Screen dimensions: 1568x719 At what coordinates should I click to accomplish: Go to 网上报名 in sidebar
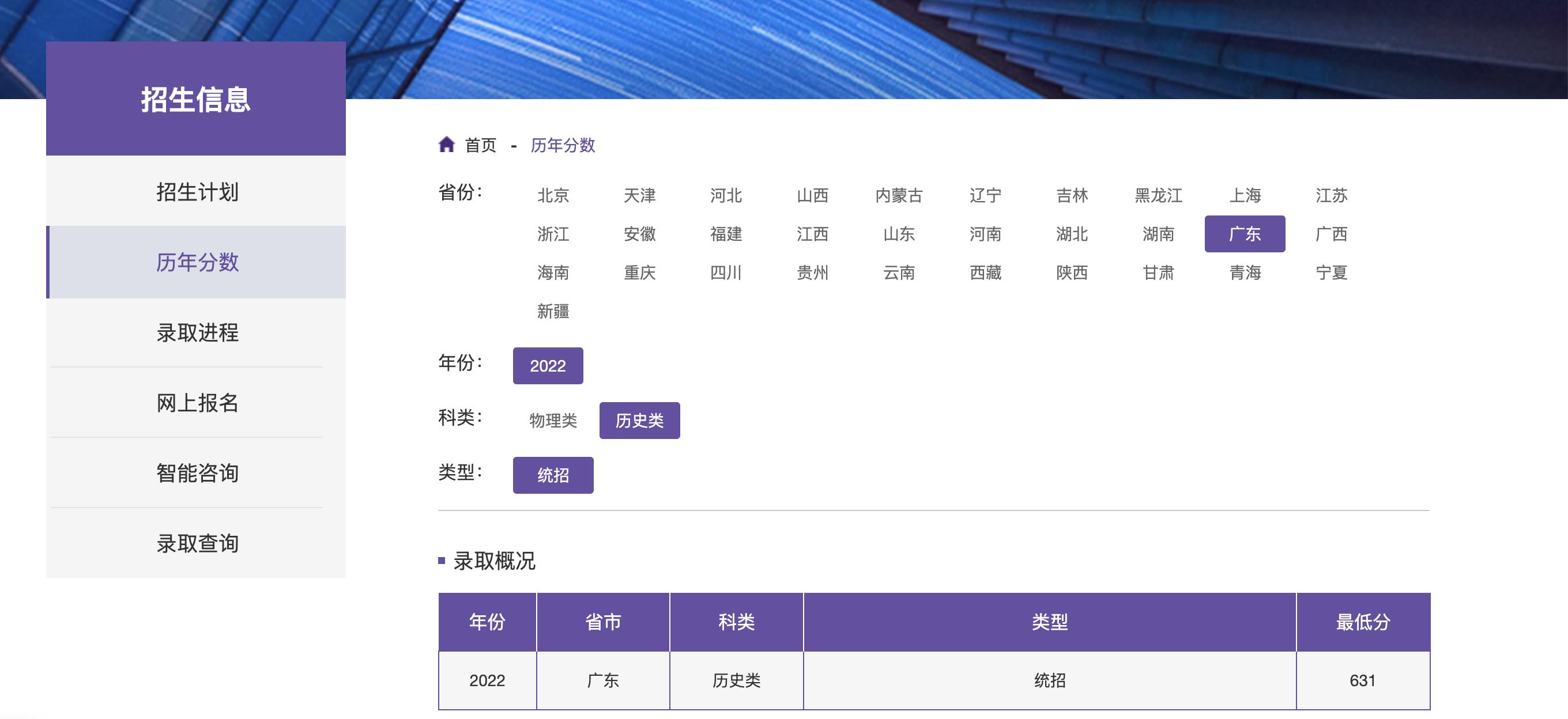197,403
